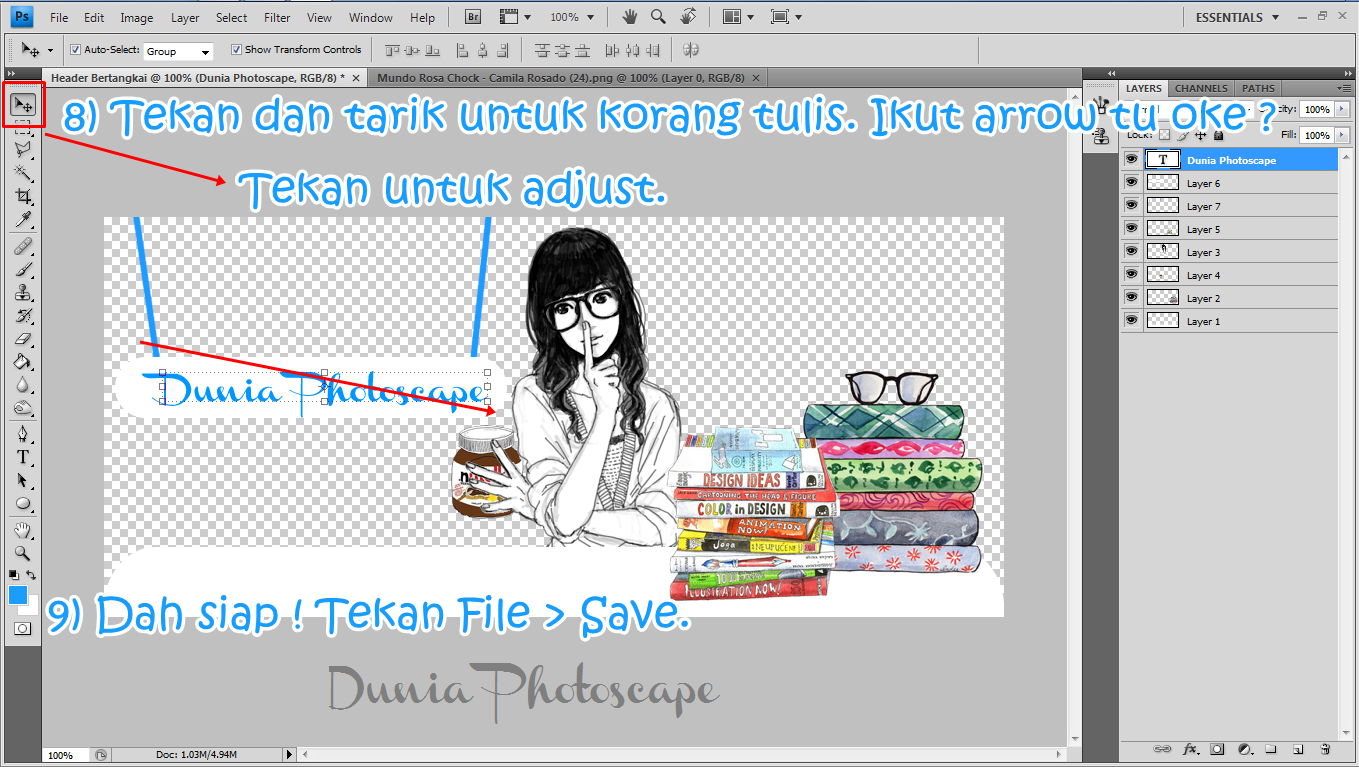
Task: Open the foreground color picker
Action: coord(18,595)
